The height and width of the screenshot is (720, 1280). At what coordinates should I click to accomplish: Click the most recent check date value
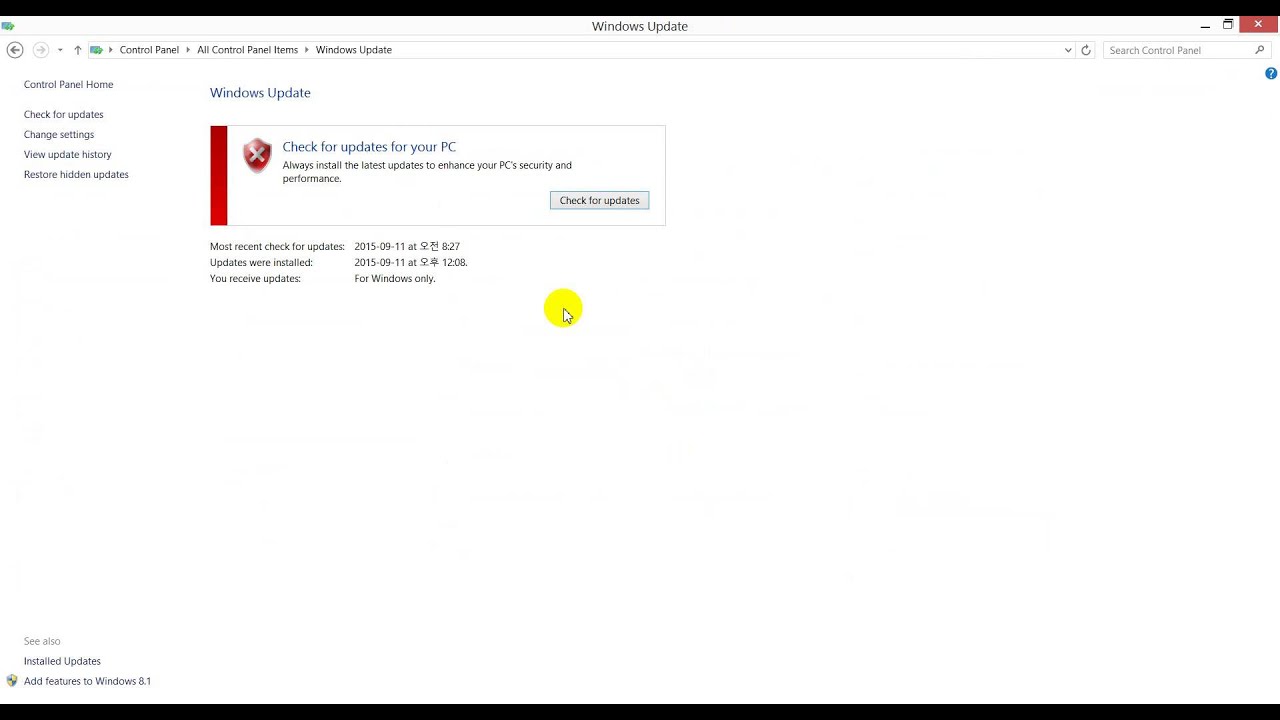[x=407, y=247]
